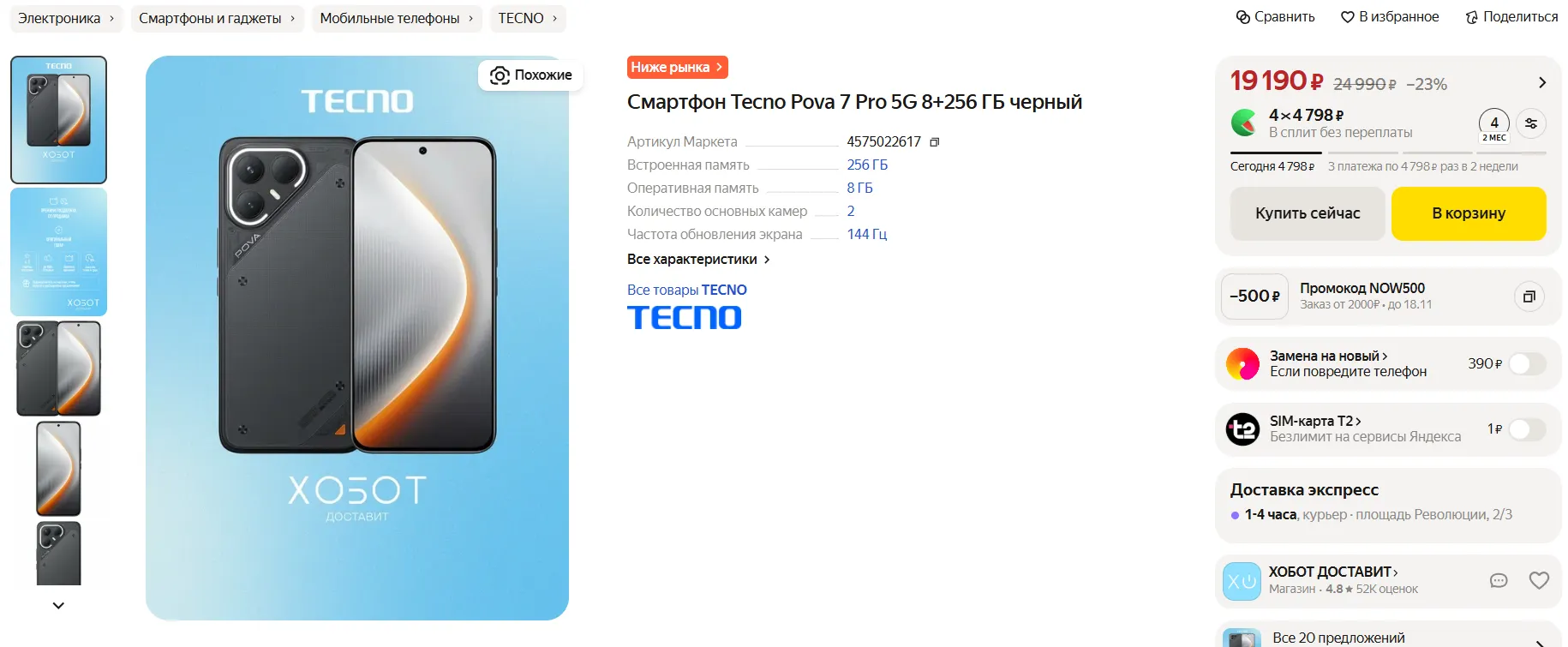The height and width of the screenshot is (647, 1568).
Task: Open chat with ХОБОТ ДОСТАВИТ store
Action: click(1499, 580)
